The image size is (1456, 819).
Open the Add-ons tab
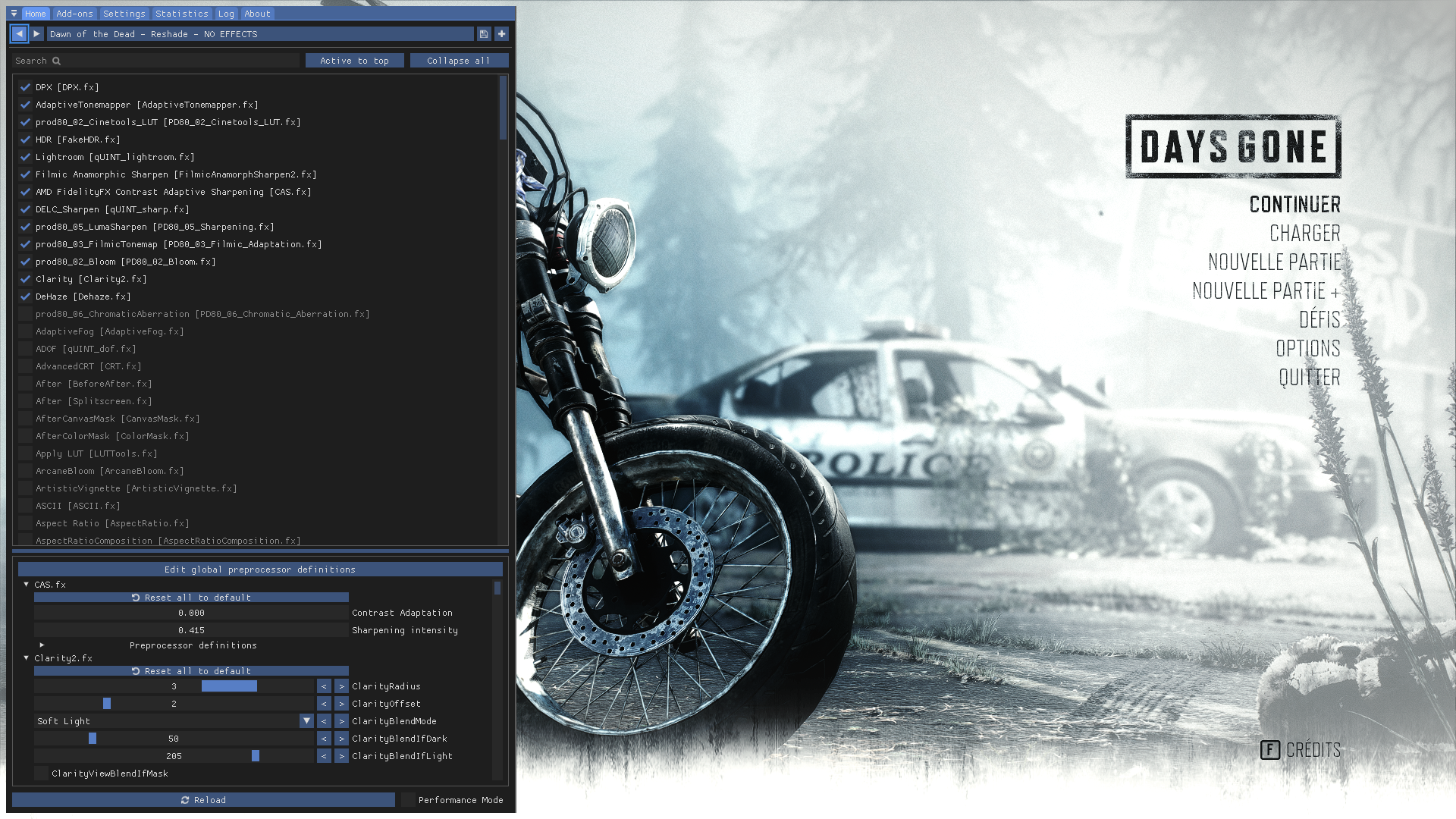(74, 14)
